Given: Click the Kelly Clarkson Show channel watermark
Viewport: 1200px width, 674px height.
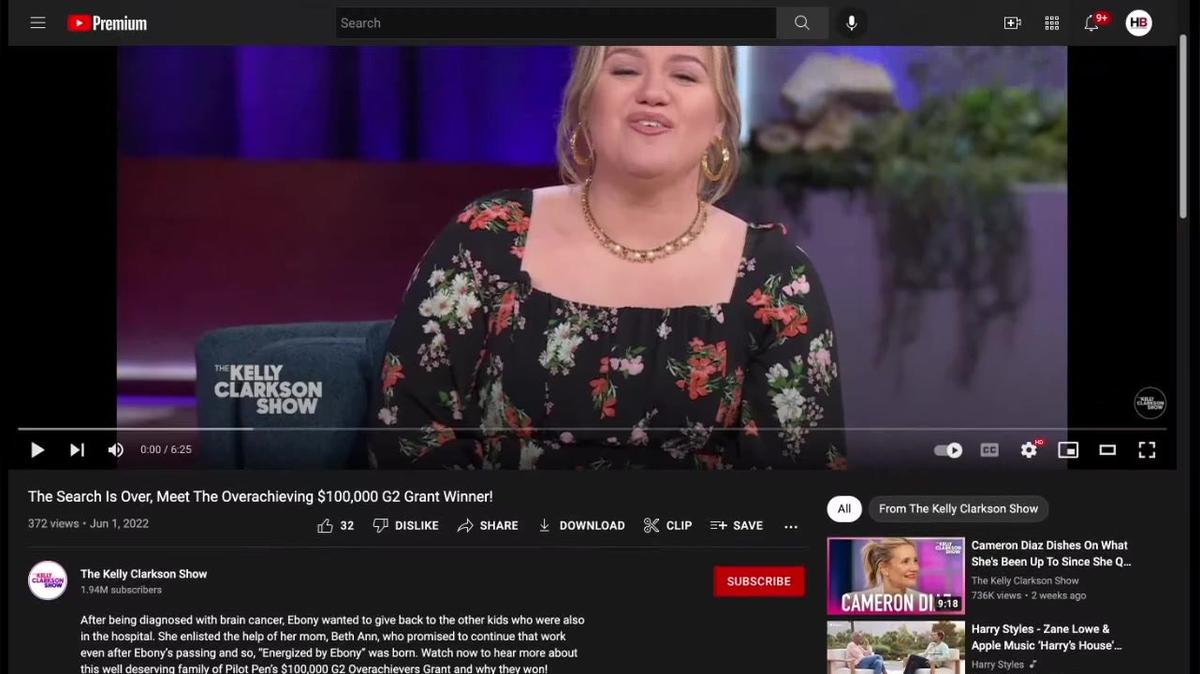Looking at the screenshot, I should click(1150, 403).
